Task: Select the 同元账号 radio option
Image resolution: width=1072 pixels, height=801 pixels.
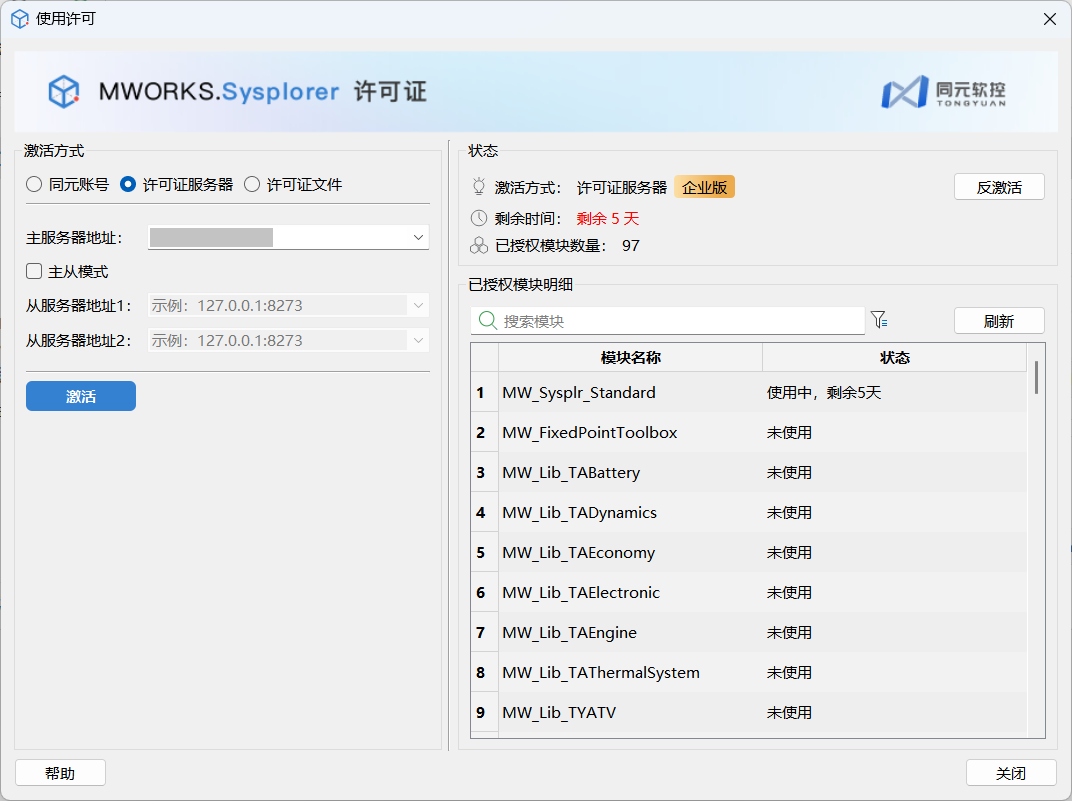Action: coord(34,184)
